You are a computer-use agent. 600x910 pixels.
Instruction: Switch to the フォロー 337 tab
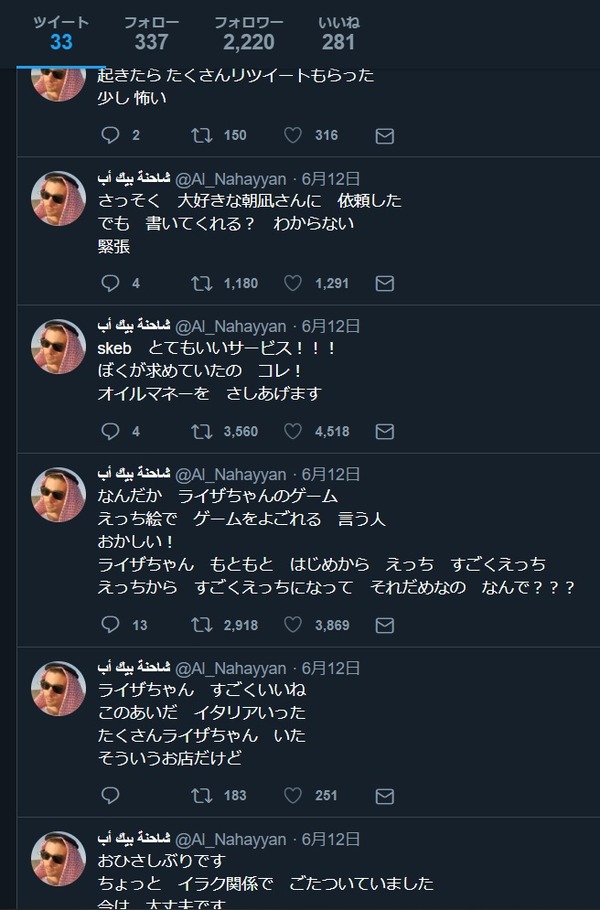click(x=151, y=34)
